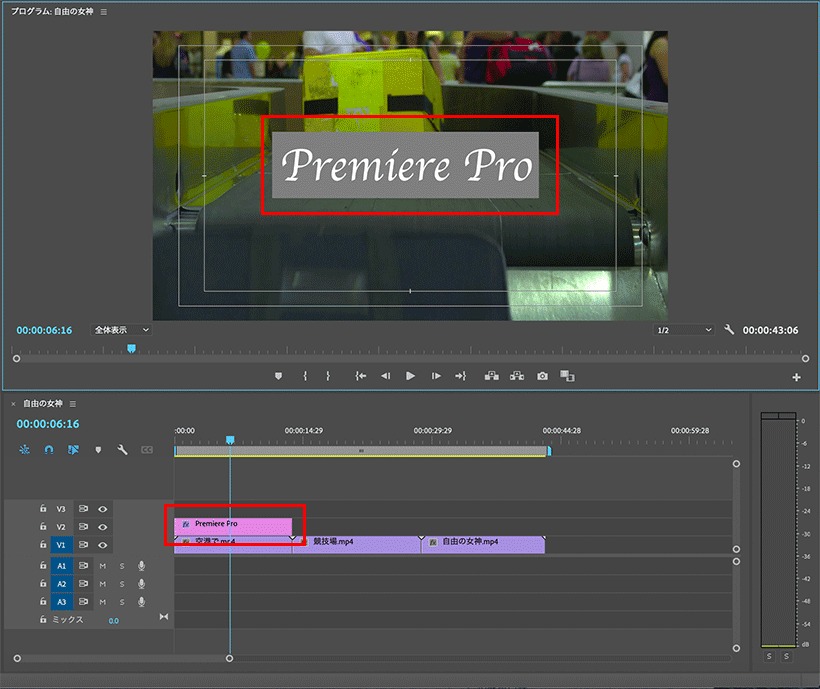Close the 自由の女神 timeline tab
The width and height of the screenshot is (820, 689).
tap(13, 404)
